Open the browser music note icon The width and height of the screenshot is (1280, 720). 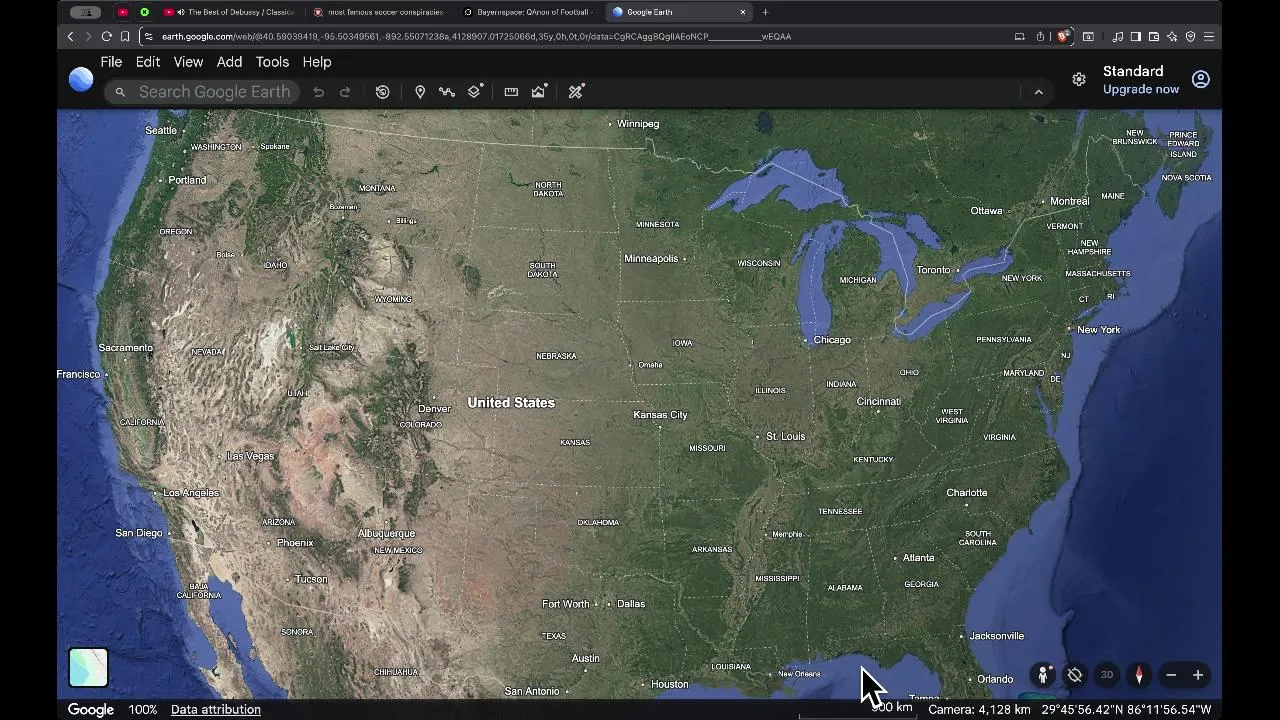coord(1118,37)
